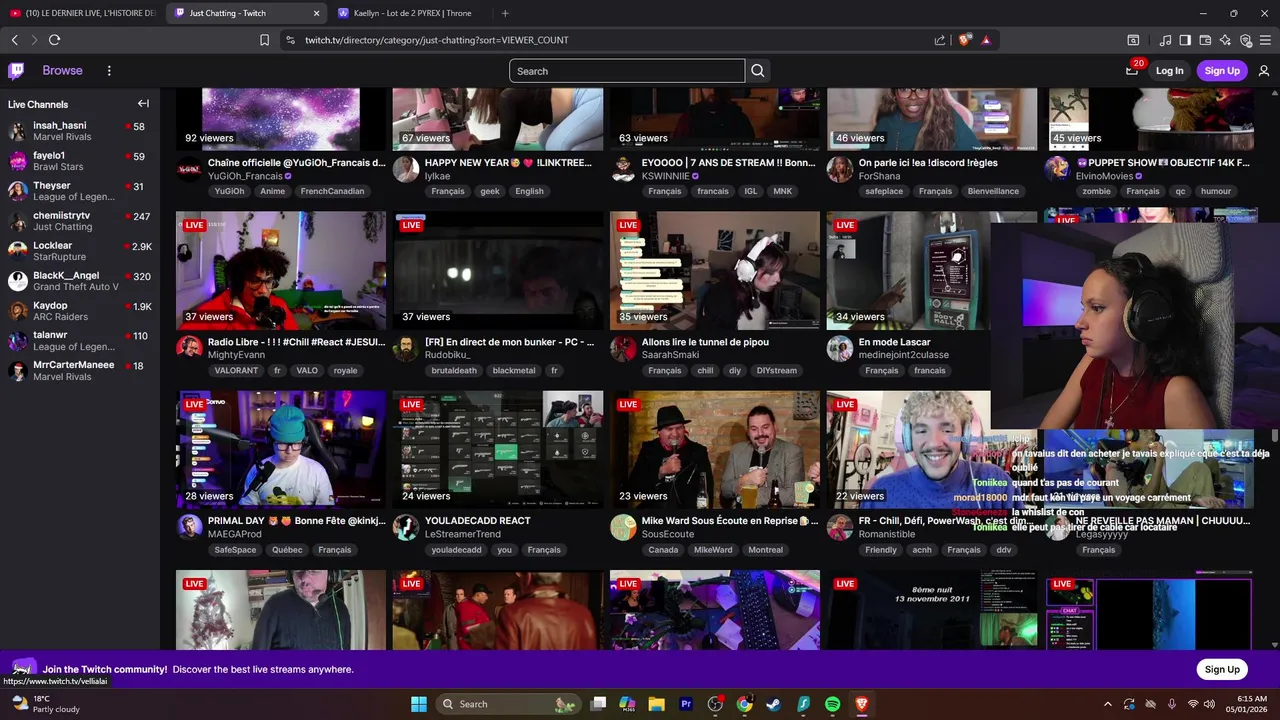Open Locklear StarRupture channel
This screenshot has width=1280, height=720.
tap(80, 251)
